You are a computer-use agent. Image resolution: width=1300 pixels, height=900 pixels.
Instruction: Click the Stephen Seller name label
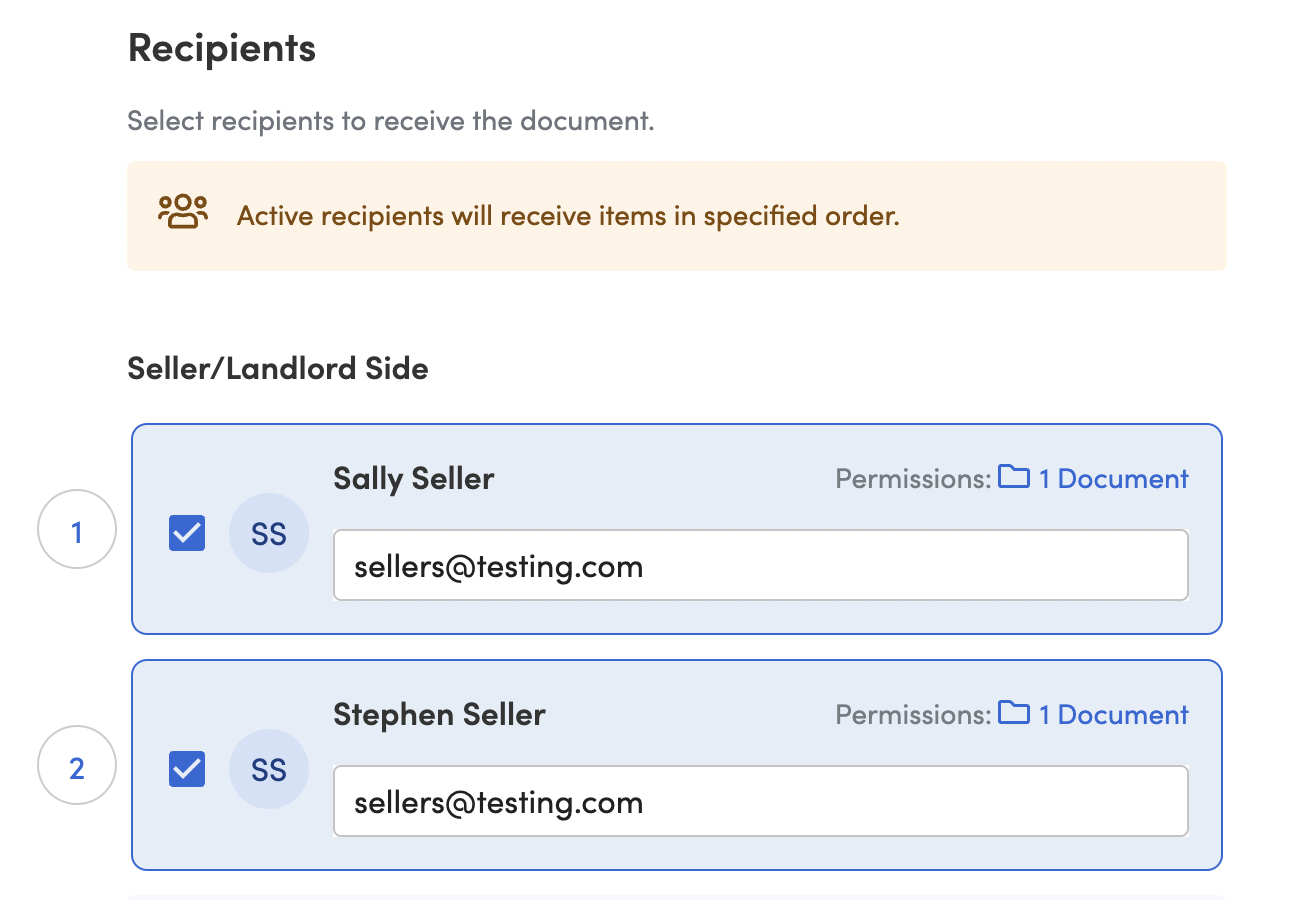click(x=440, y=715)
